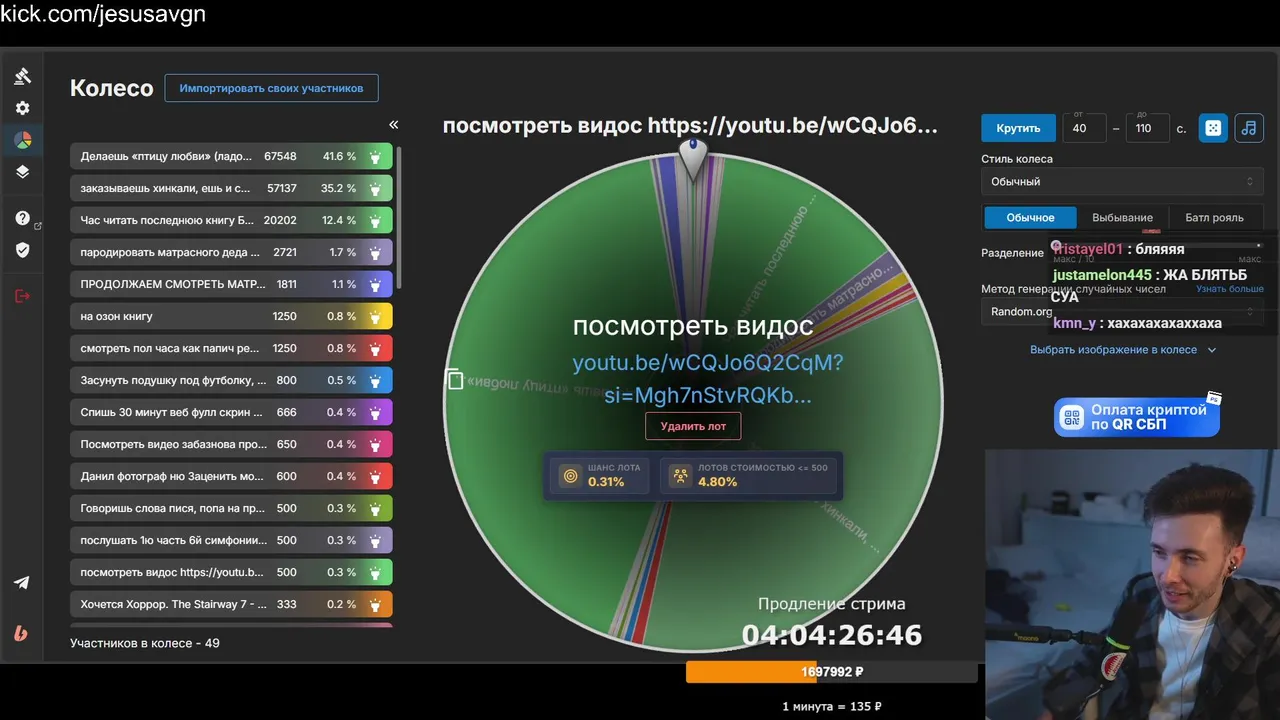This screenshot has height=720, width=1280.
Task: Click bulb icon on 'Говоришь слова пися' row
Action: pos(376,509)
